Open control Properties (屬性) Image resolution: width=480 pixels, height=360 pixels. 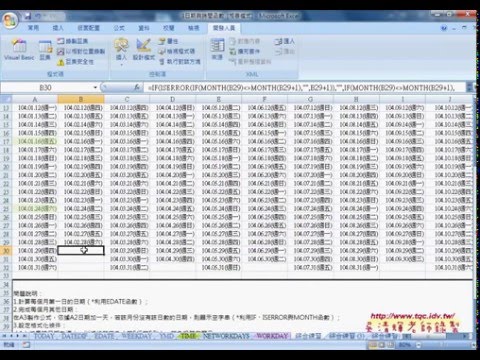pyautogui.click(x=168, y=41)
